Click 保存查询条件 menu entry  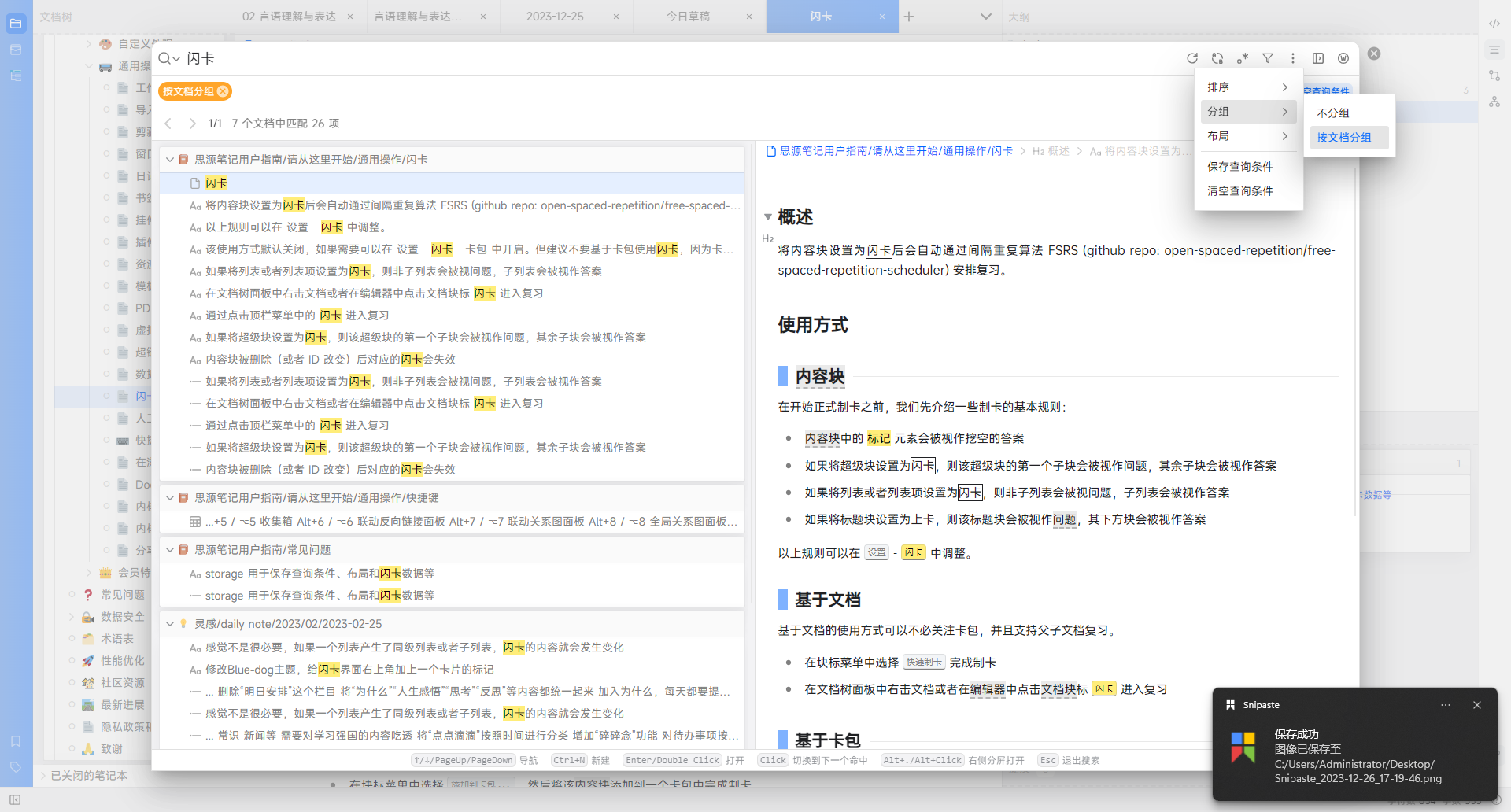pyautogui.click(x=1240, y=167)
